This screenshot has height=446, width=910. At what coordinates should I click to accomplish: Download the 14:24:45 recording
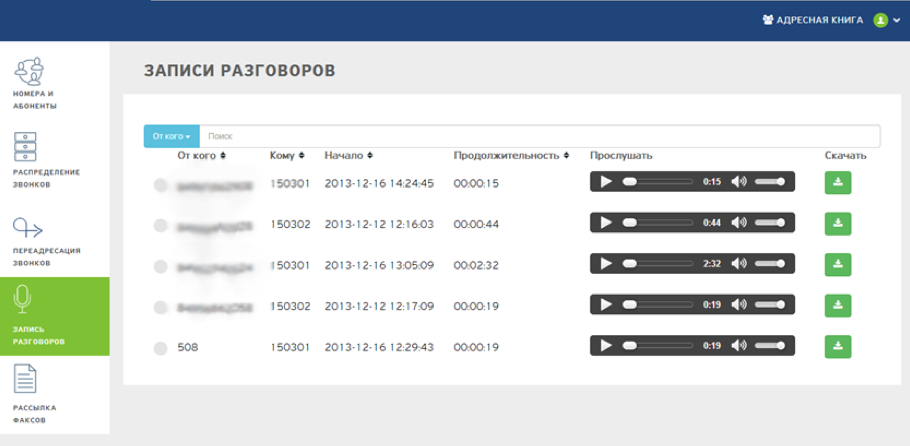point(837,182)
